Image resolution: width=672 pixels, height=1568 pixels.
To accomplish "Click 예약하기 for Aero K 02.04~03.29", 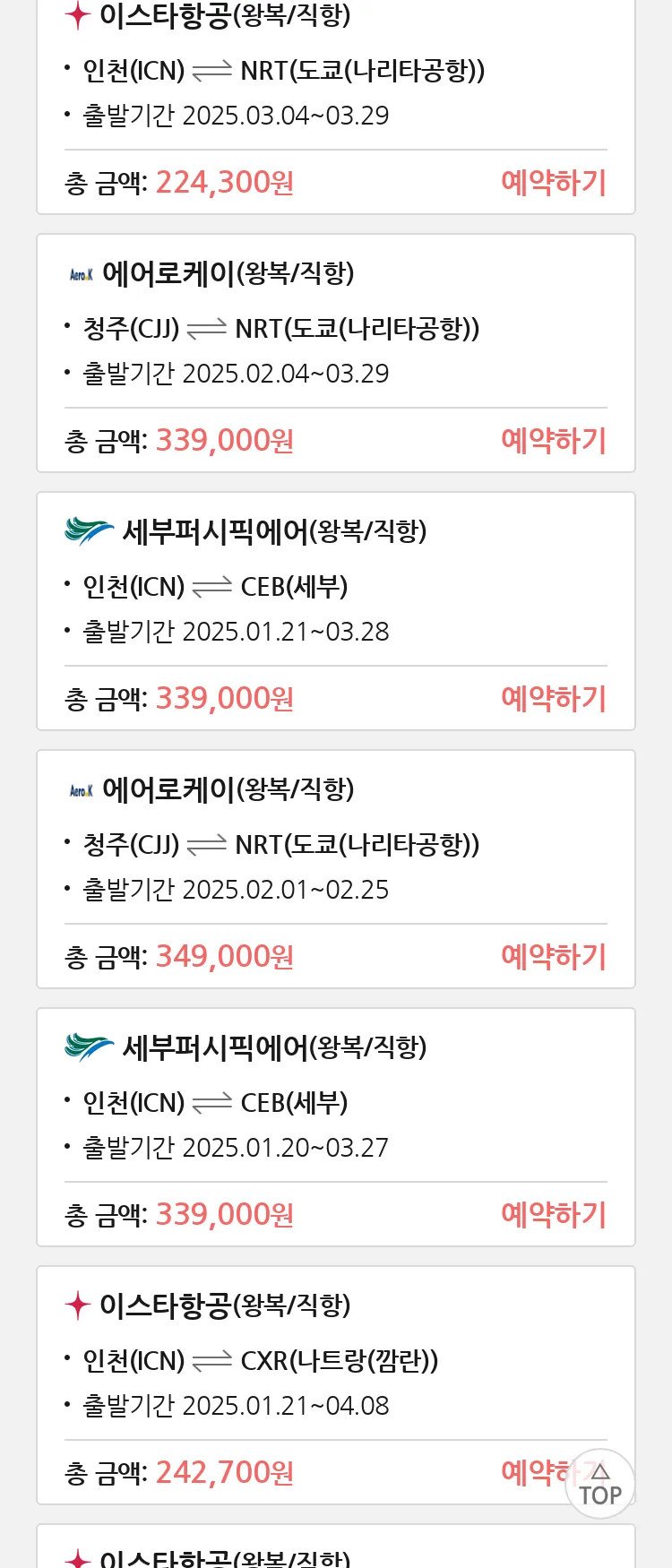I will [x=554, y=441].
